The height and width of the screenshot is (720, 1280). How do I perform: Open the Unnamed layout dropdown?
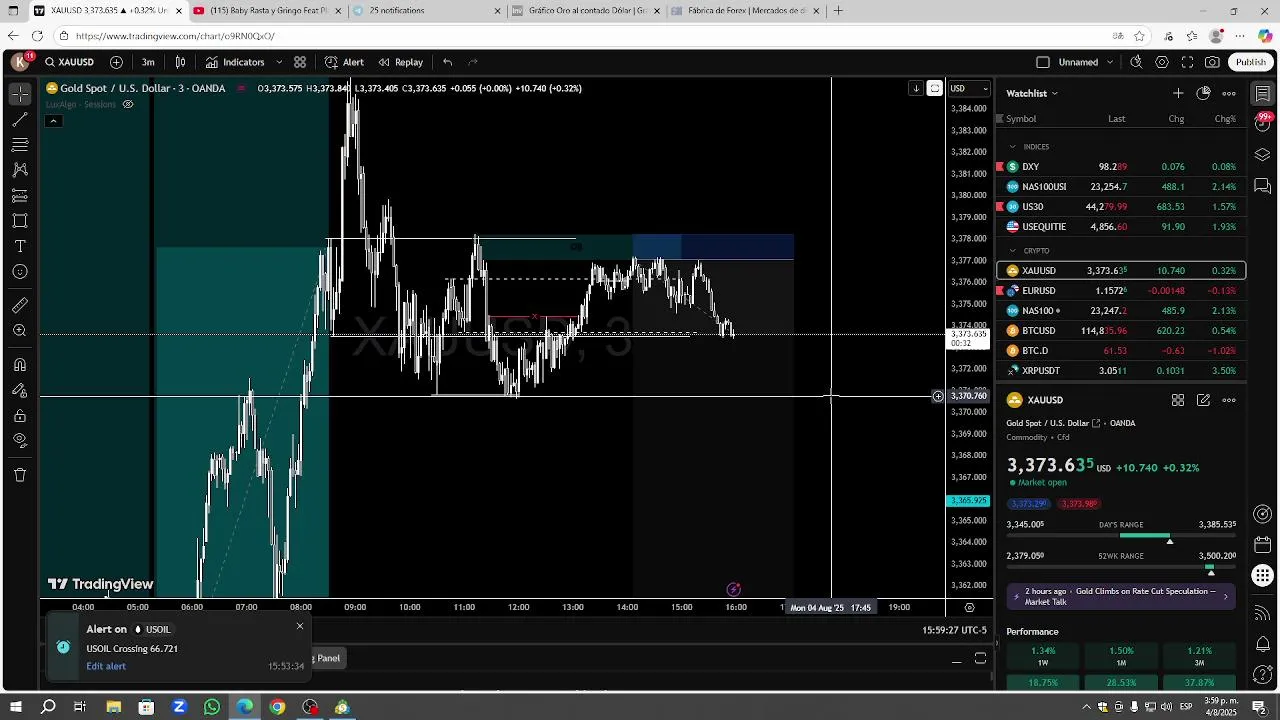coord(1086,62)
